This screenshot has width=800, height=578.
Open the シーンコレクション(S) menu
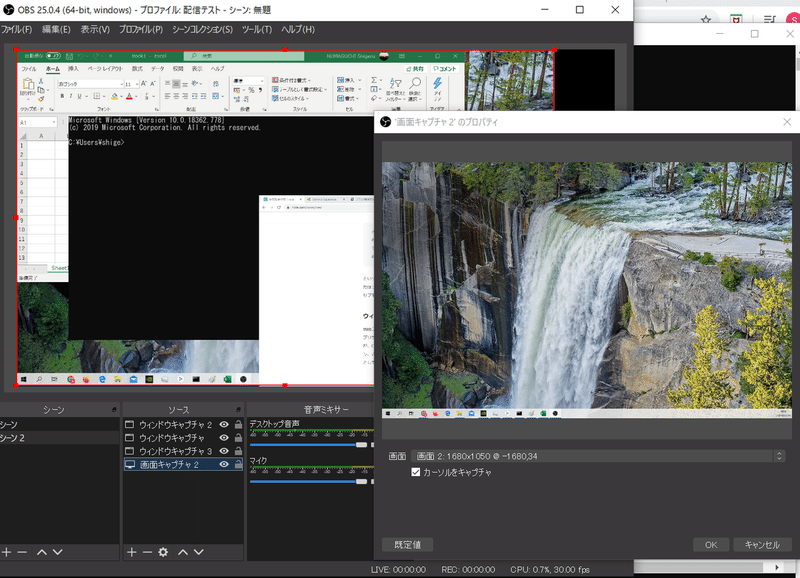tap(202, 30)
